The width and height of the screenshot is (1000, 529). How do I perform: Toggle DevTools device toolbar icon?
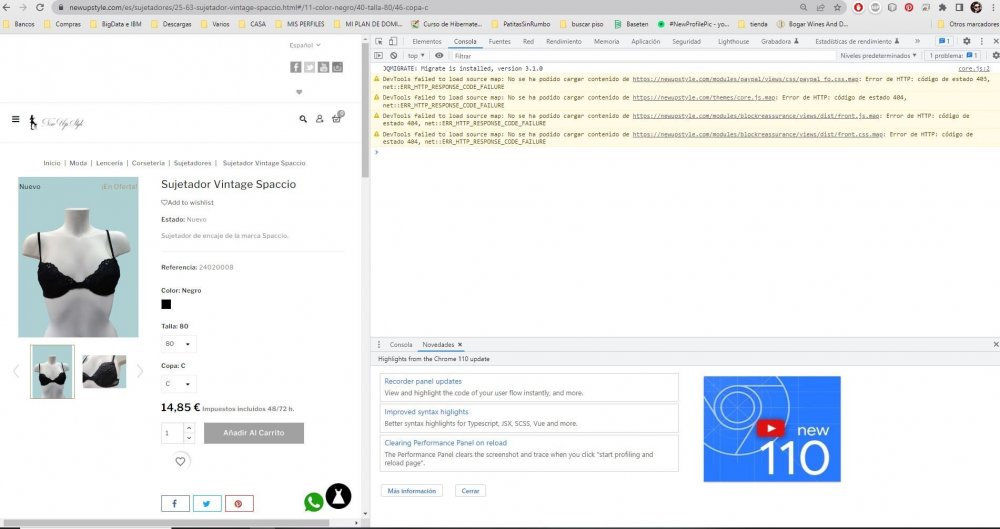tap(393, 41)
